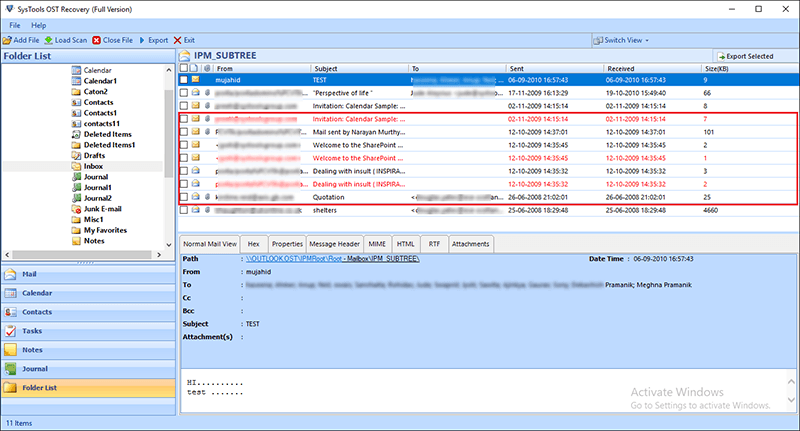Click the Add File toolbar icon
The height and width of the screenshot is (431, 800).
[x=7, y=40]
